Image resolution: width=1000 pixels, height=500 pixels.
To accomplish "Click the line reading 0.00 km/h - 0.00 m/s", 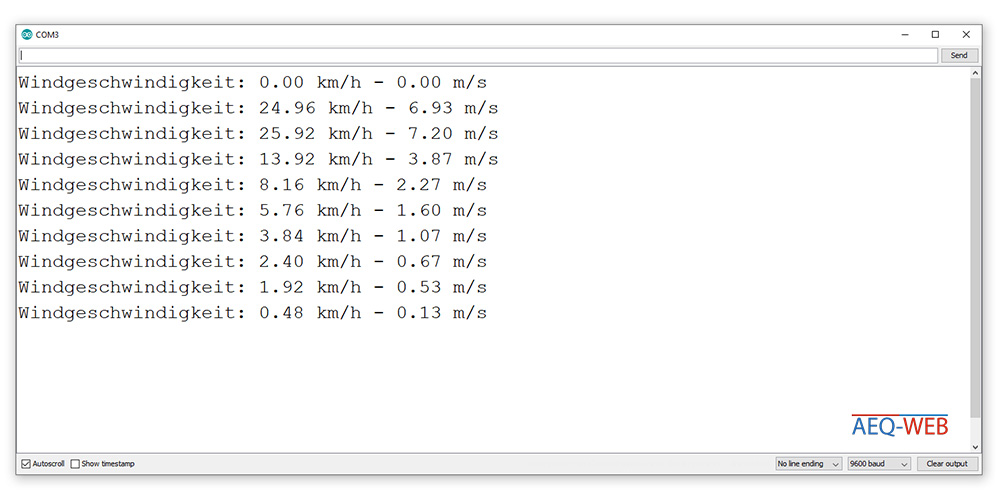I will tap(253, 82).
